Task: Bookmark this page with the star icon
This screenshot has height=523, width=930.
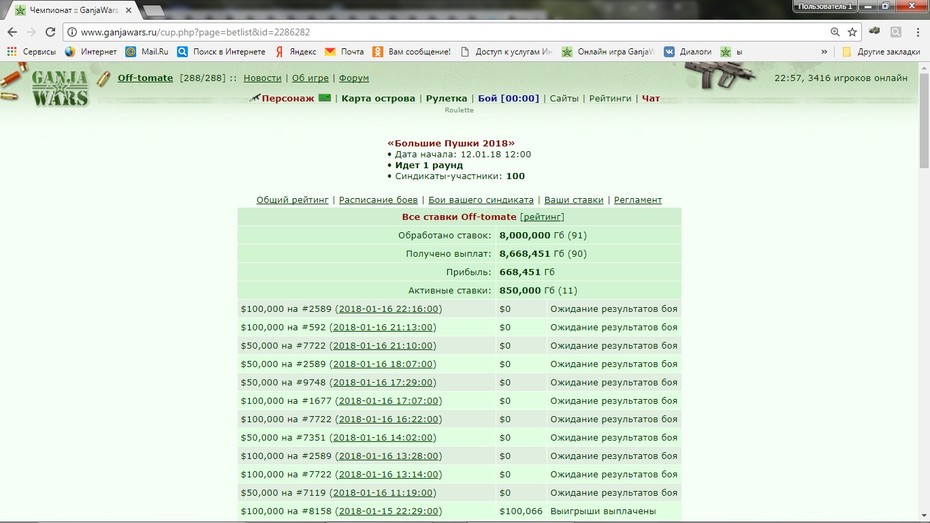Action: [x=852, y=32]
